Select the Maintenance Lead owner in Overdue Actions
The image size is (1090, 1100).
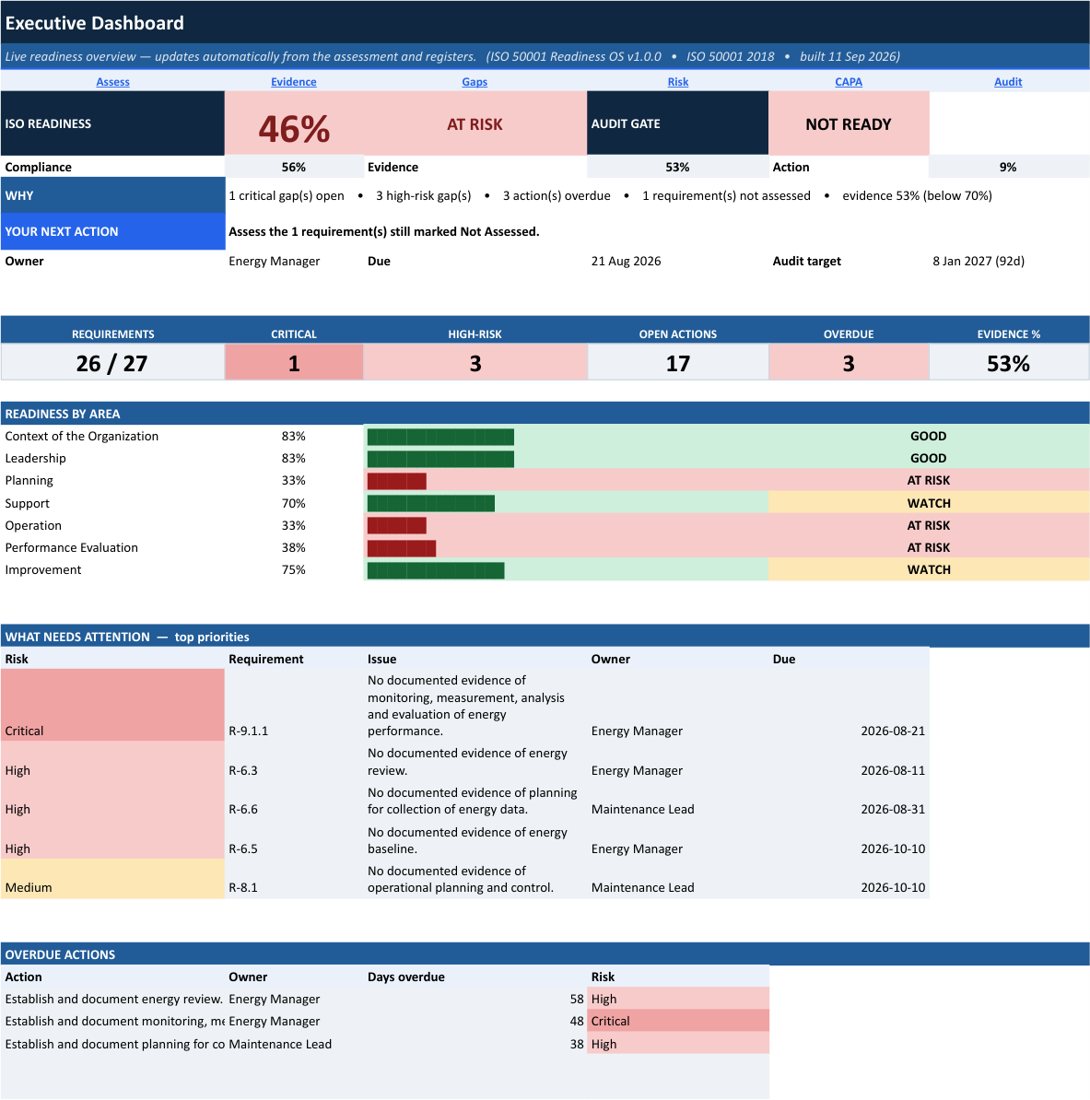point(280,1044)
